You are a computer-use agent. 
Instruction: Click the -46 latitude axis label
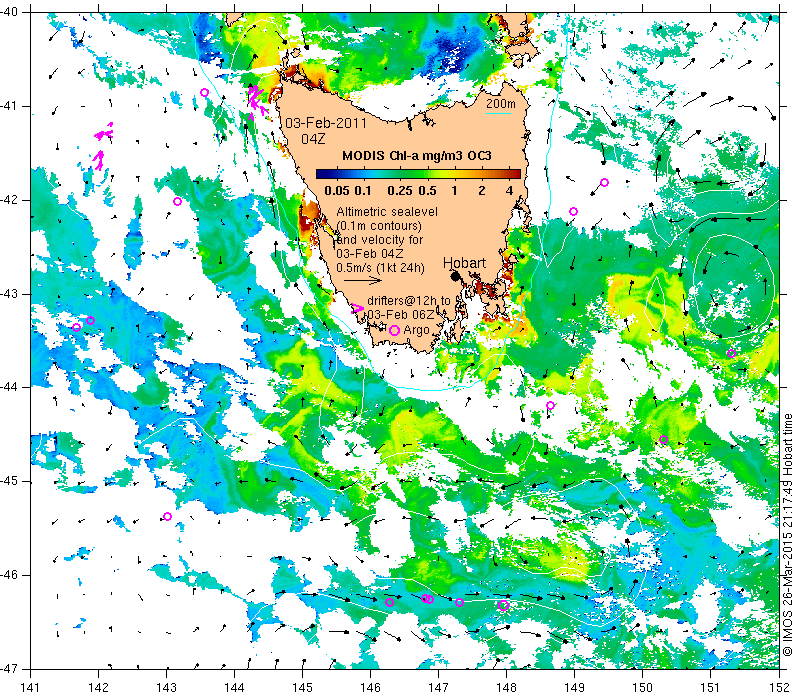coord(9,575)
